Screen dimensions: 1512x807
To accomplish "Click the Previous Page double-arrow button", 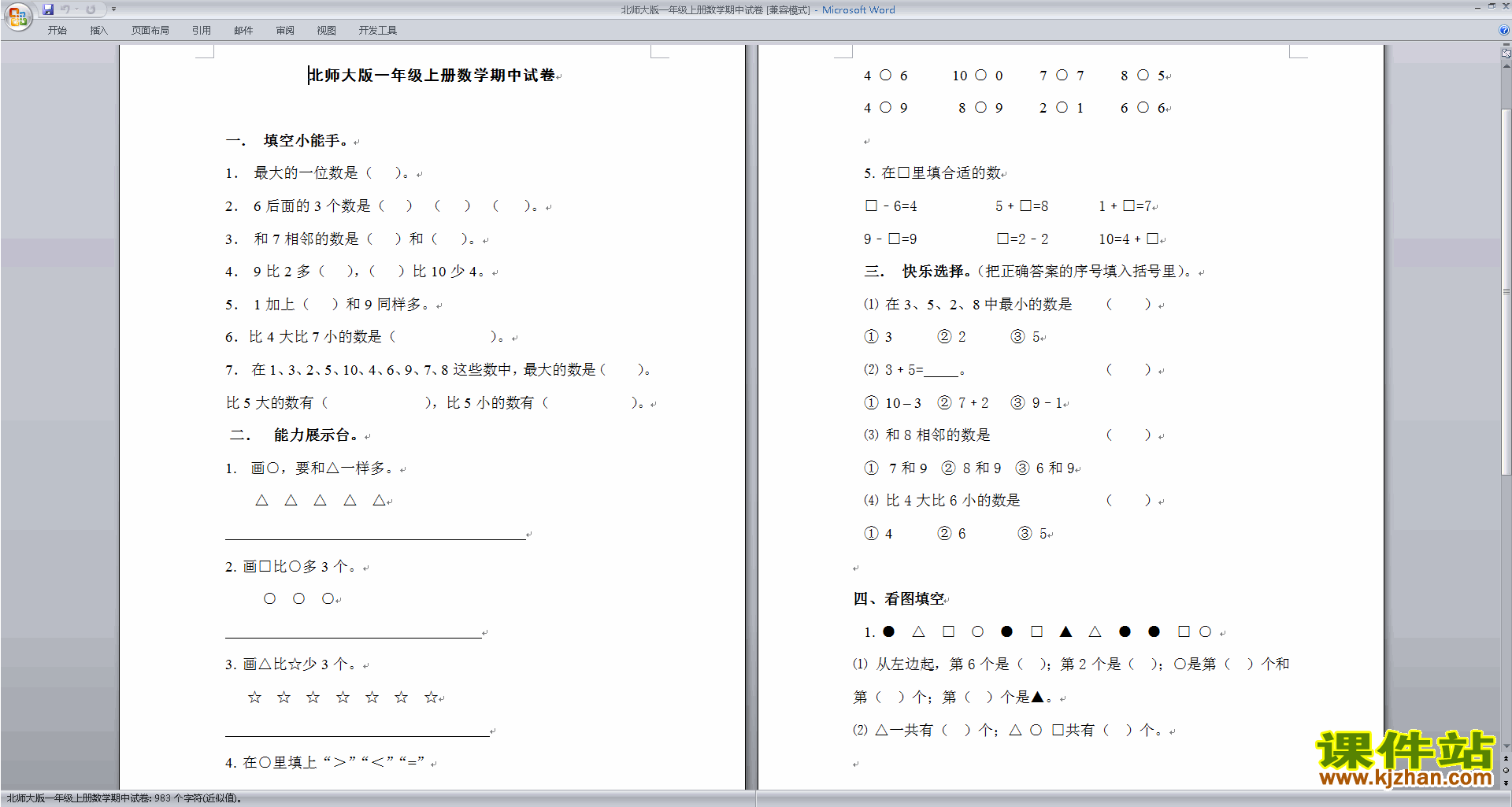I will click(1506, 759).
